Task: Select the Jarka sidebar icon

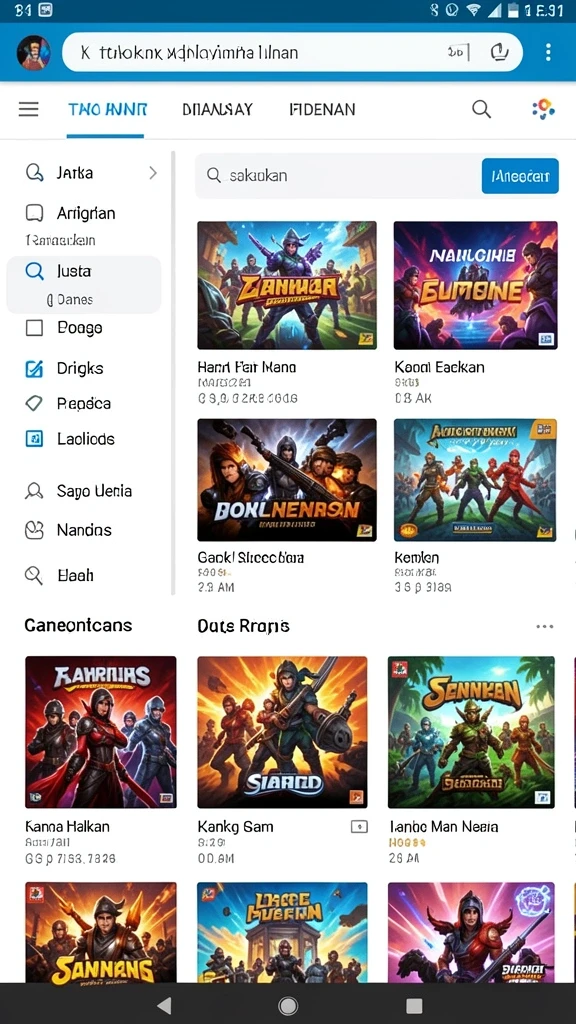Action: click(34, 172)
